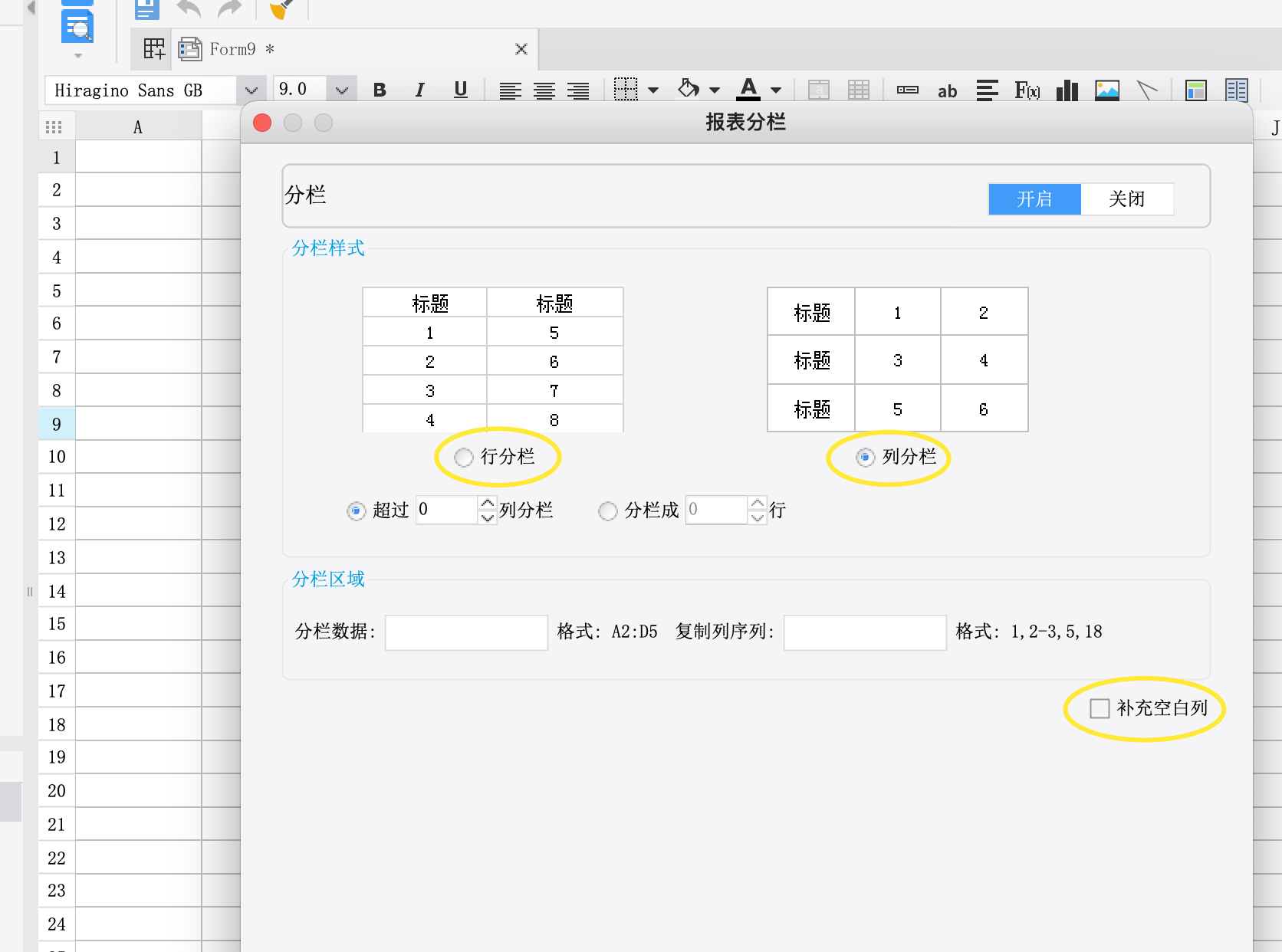The height and width of the screenshot is (952, 1282).
Task: Click the floating element template icon
Action: point(1196,90)
